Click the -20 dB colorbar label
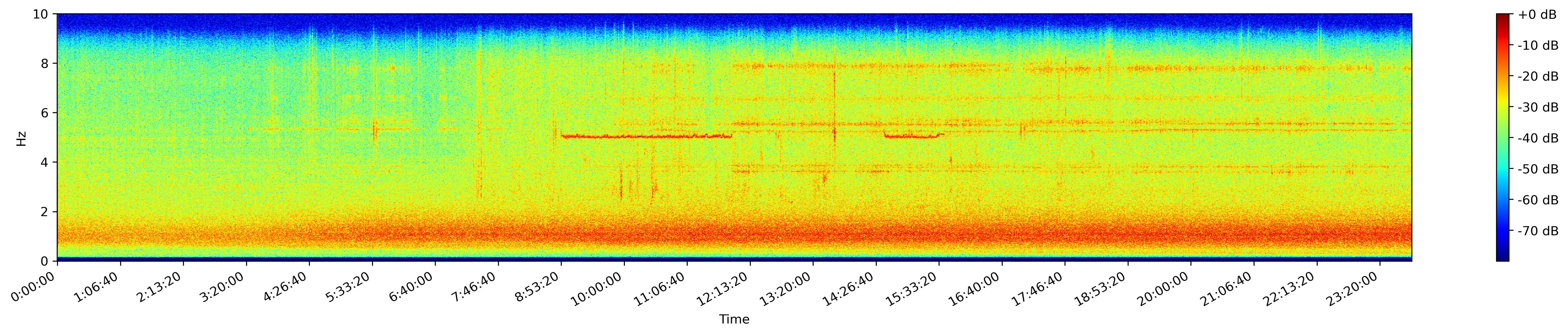Image resolution: width=1568 pixels, height=335 pixels. click(x=1538, y=77)
